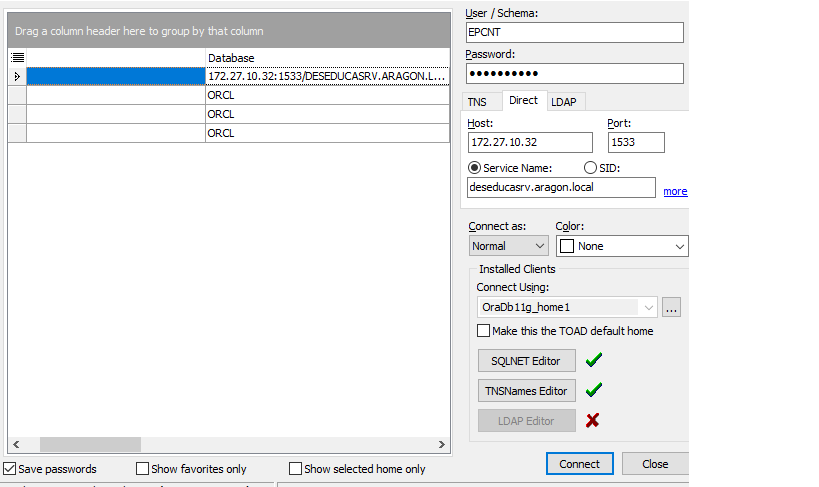The image size is (819, 487).
Task: Open the Connect as dropdown
Action: (509, 246)
